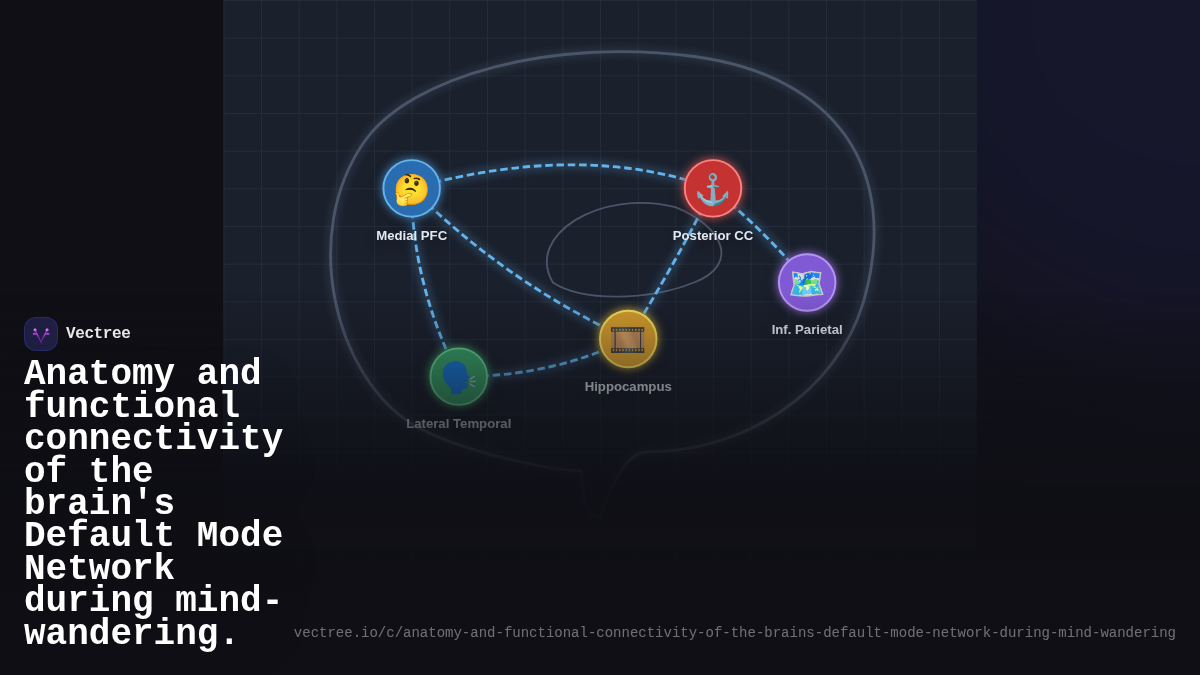This screenshot has height=675, width=1200.
Task: Click dashed link from Posterior CC to Inf. Parietal
Action: tap(762, 234)
